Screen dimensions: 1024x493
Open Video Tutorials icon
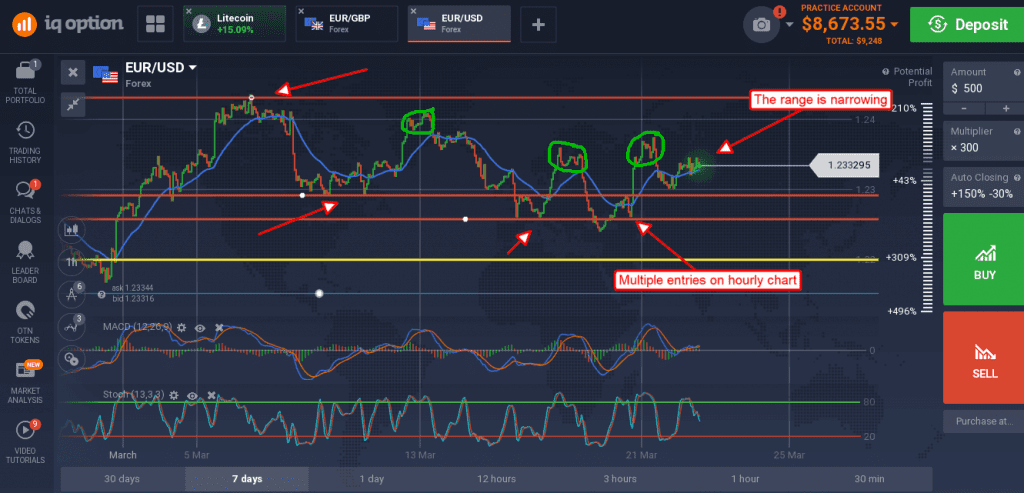[25, 430]
